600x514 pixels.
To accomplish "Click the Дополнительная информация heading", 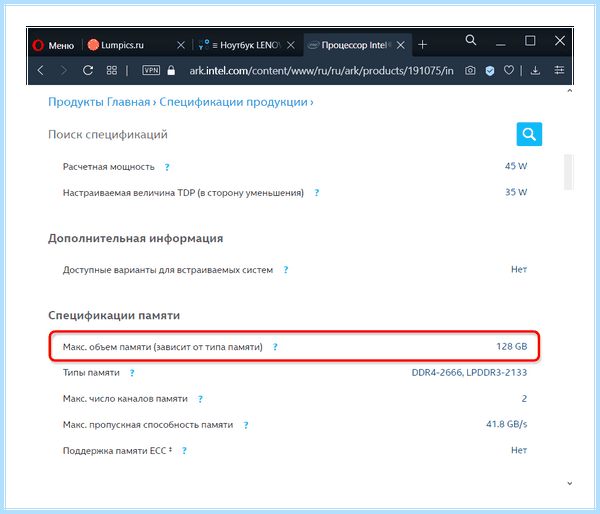I will [135, 238].
